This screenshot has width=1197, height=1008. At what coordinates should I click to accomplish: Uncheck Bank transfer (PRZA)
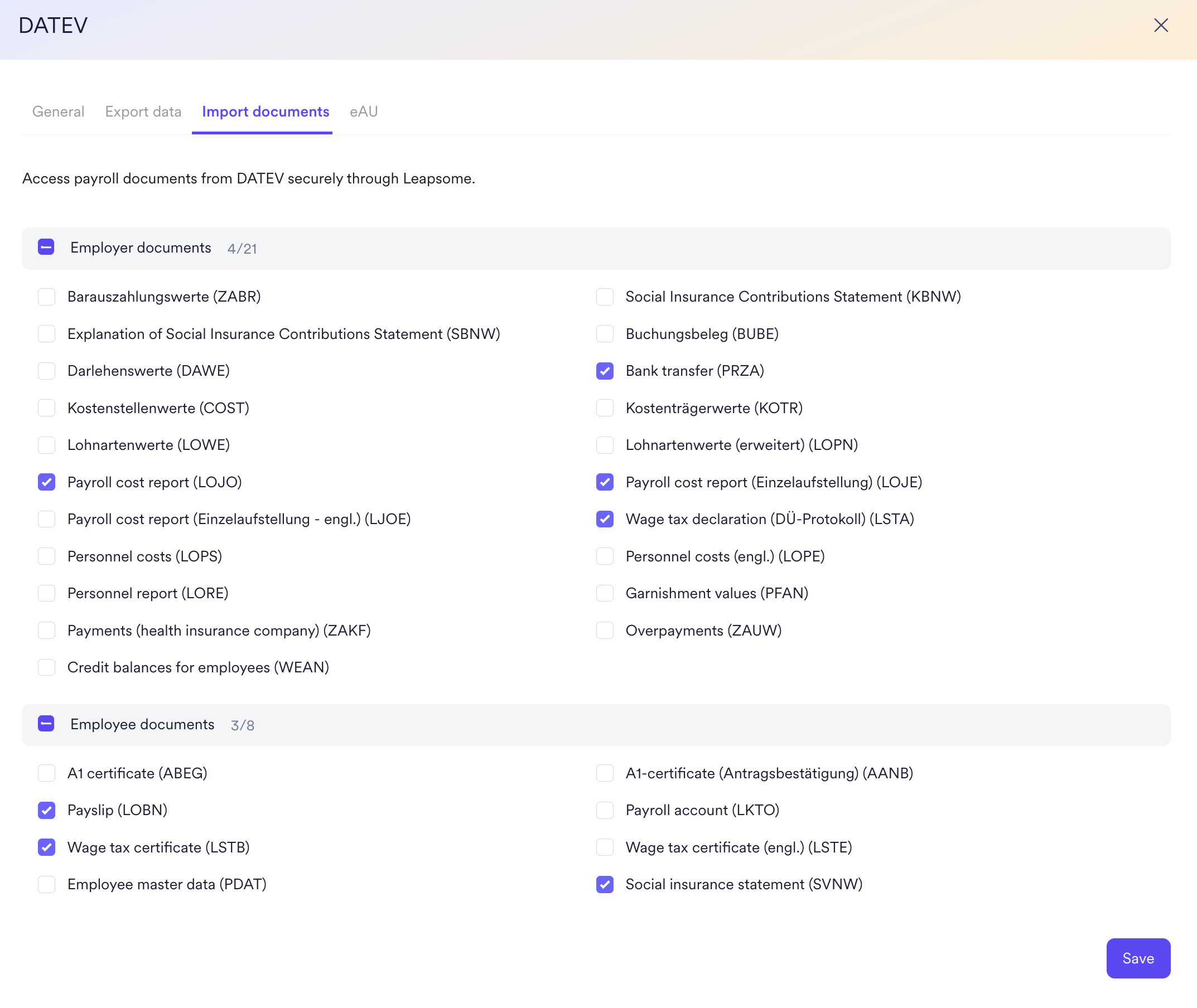605,371
